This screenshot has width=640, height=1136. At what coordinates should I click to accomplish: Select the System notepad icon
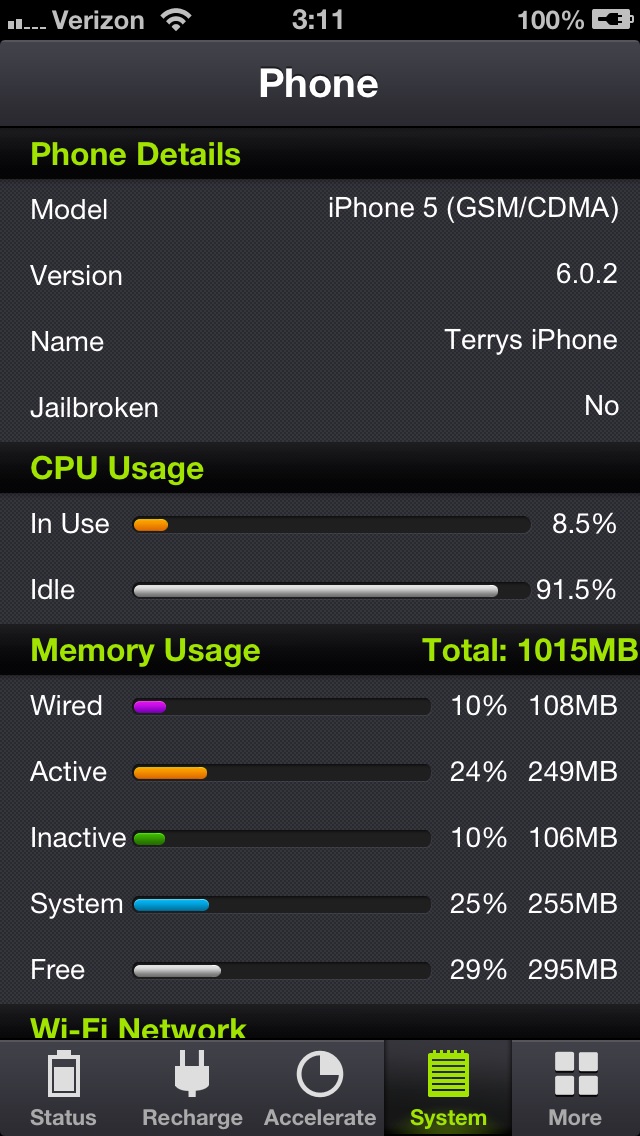(448, 1073)
